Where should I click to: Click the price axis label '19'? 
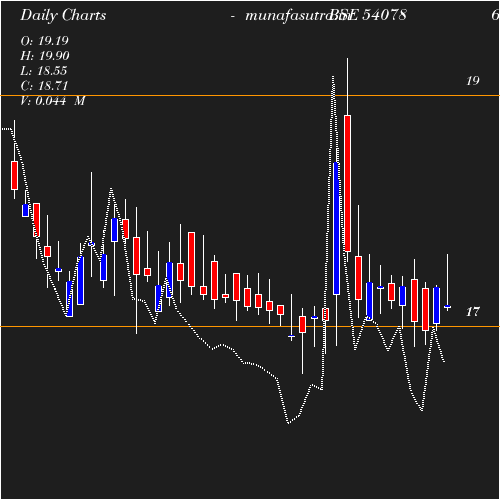pos(473,81)
